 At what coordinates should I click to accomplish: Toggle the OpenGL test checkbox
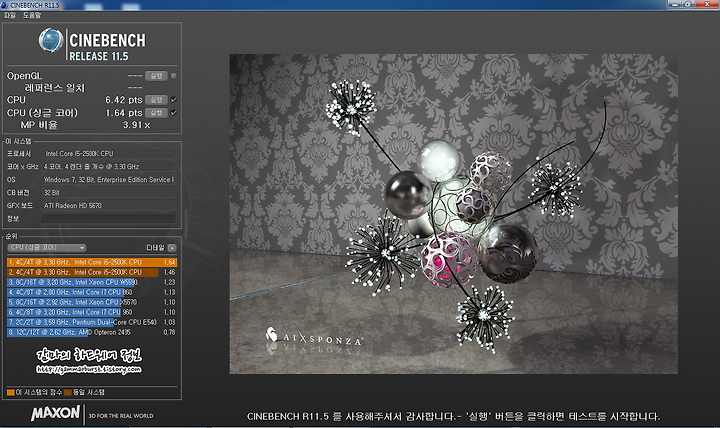(x=174, y=76)
